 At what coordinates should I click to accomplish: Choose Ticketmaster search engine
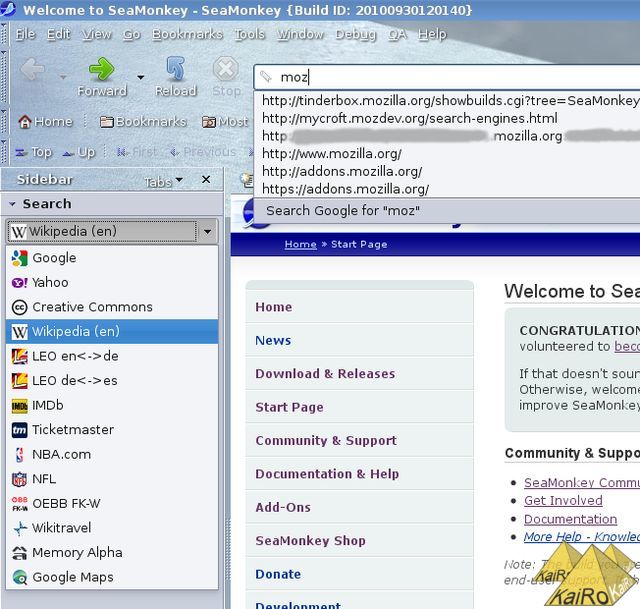112,430
